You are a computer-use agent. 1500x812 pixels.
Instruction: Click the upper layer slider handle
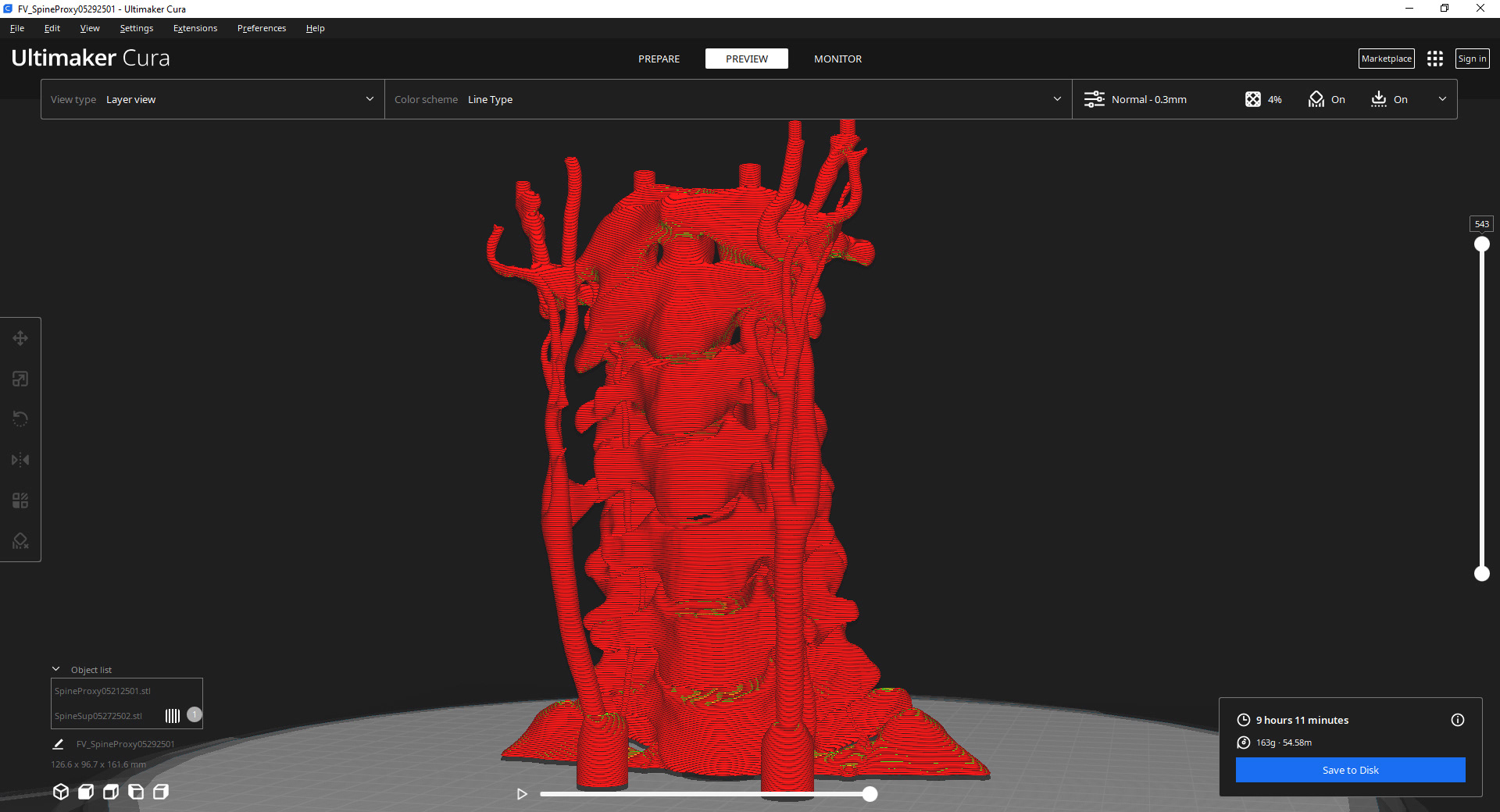coord(1482,244)
